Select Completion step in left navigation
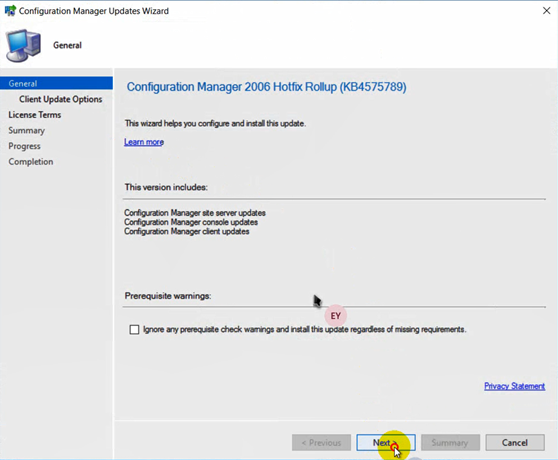The image size is (558, 460). coord(31,162)
